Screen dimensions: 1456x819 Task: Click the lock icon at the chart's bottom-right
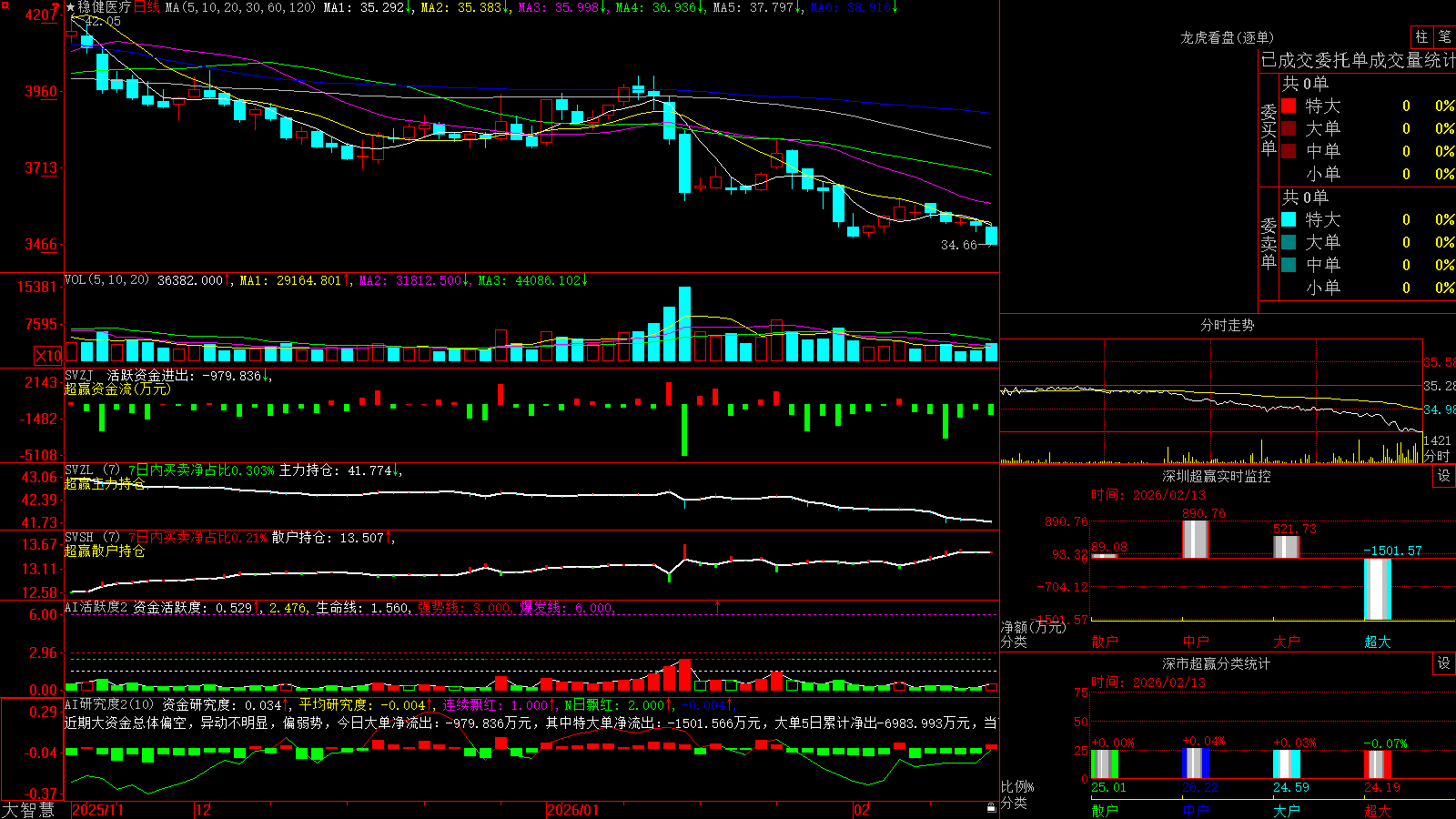point(991,808)
